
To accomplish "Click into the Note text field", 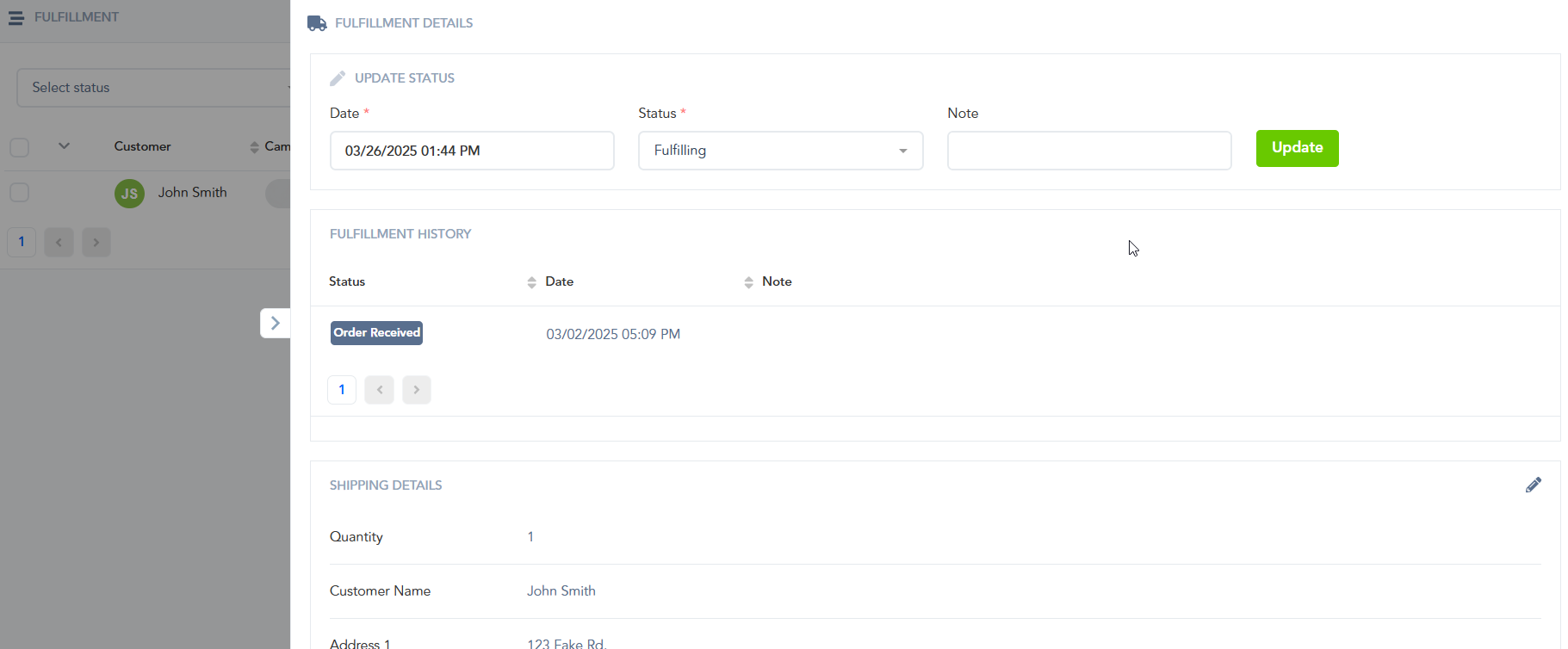I will coord(1088,151).
